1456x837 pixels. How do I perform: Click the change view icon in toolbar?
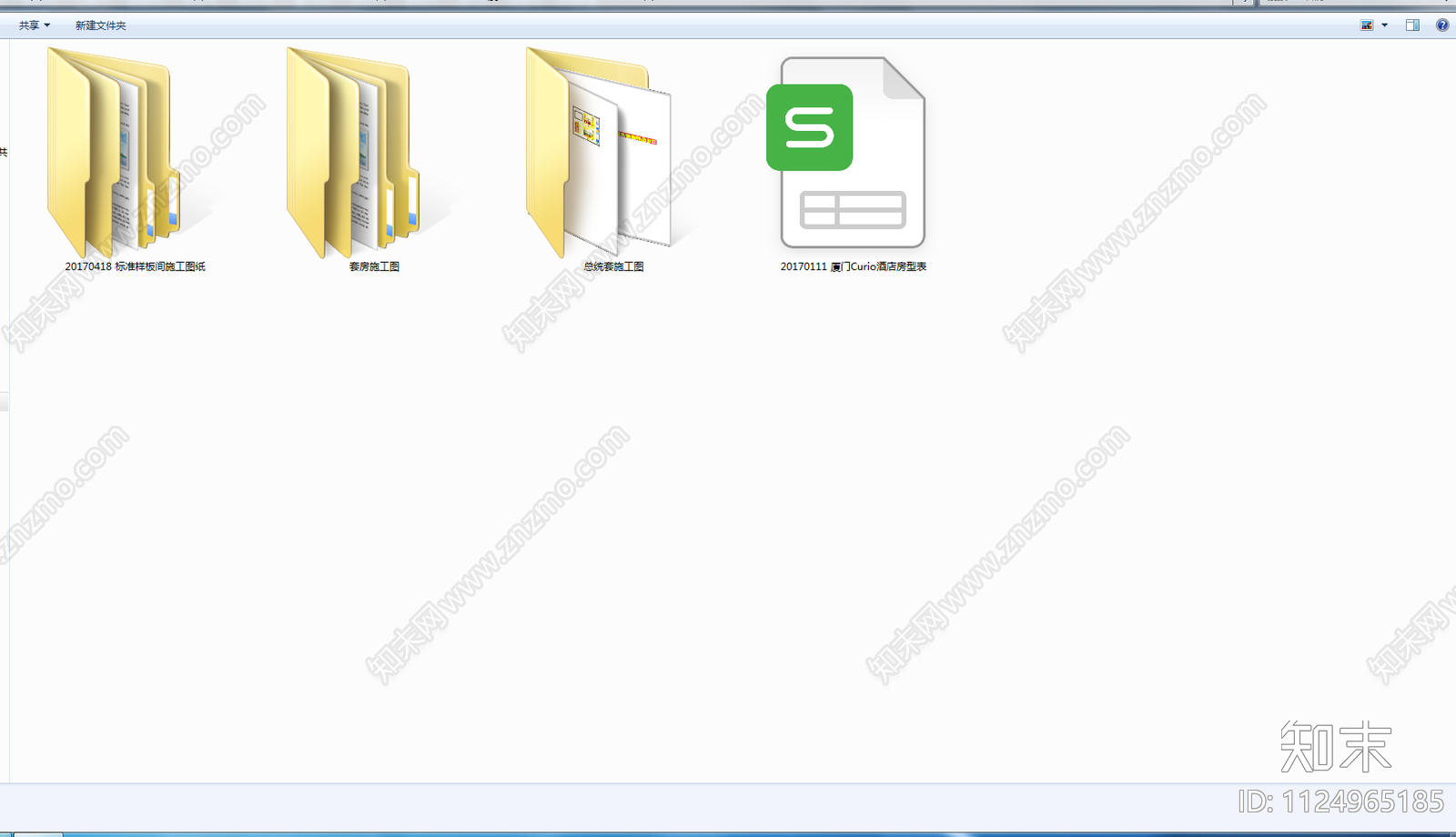1367,25
